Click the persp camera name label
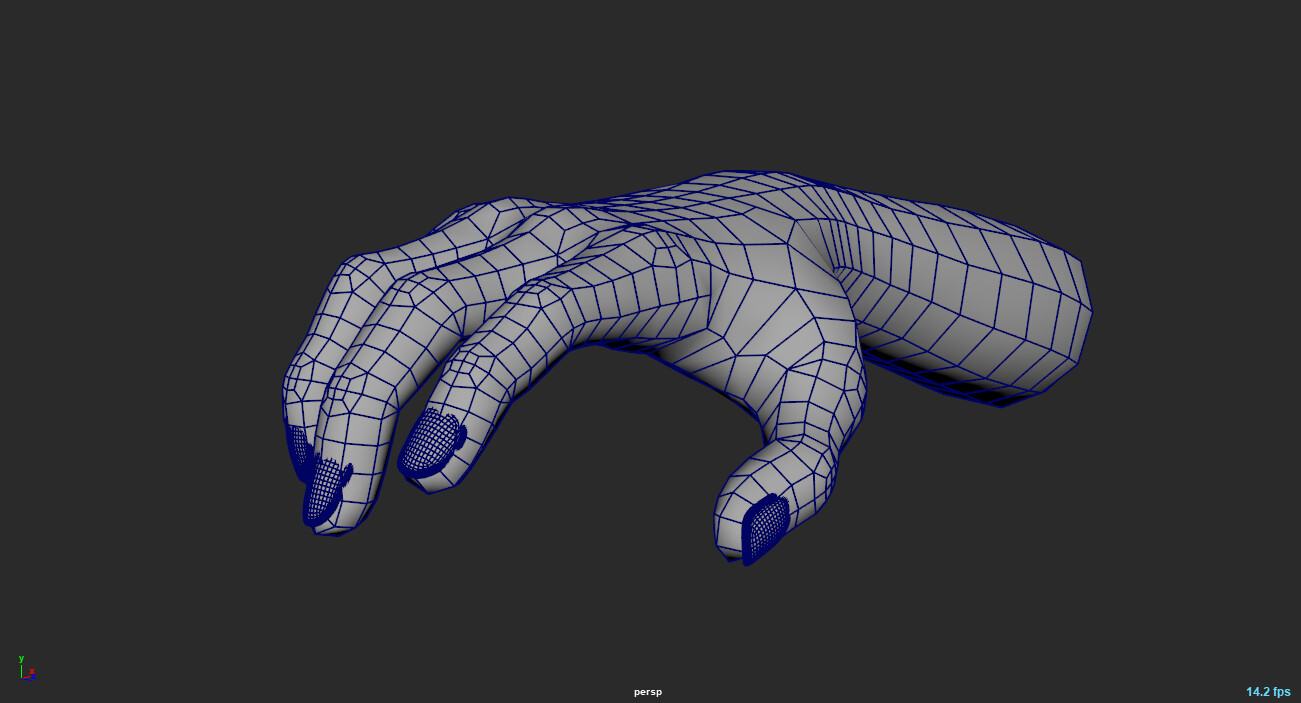 pos(648,692)
